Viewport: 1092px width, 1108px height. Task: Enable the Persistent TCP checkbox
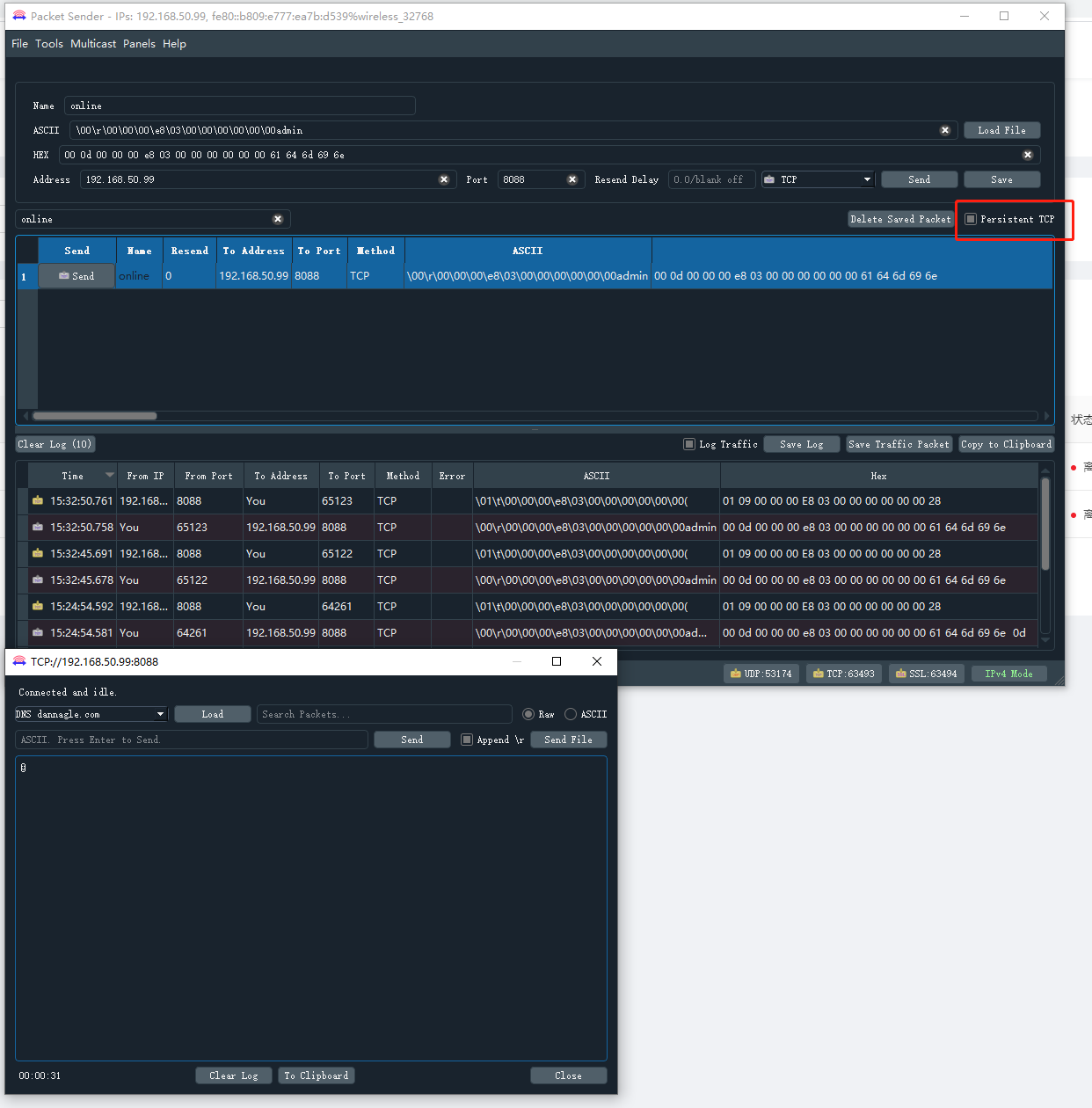point(971,219)
